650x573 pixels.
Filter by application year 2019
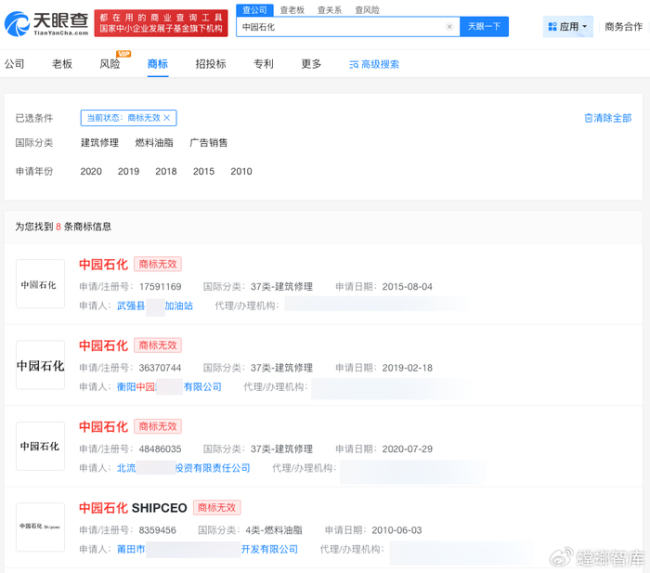pos(128,171)
